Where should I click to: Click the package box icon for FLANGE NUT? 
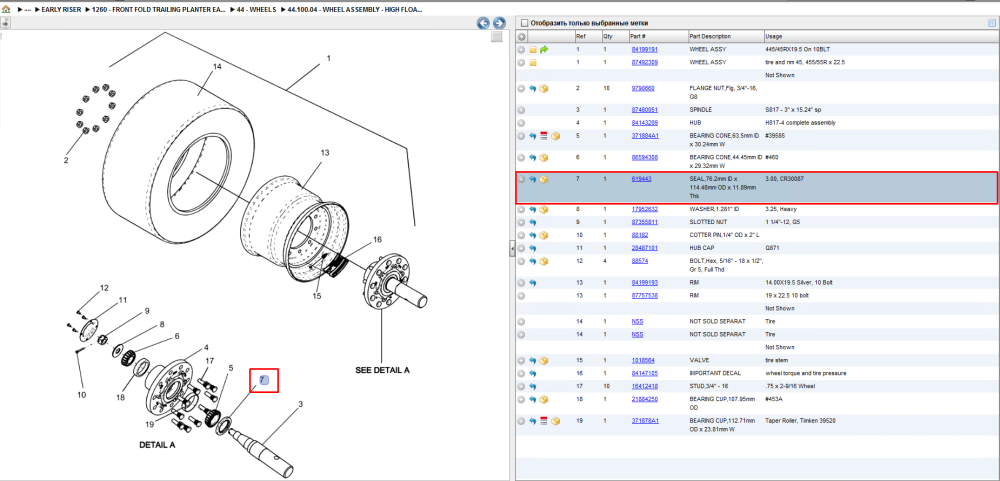point(544,89)
